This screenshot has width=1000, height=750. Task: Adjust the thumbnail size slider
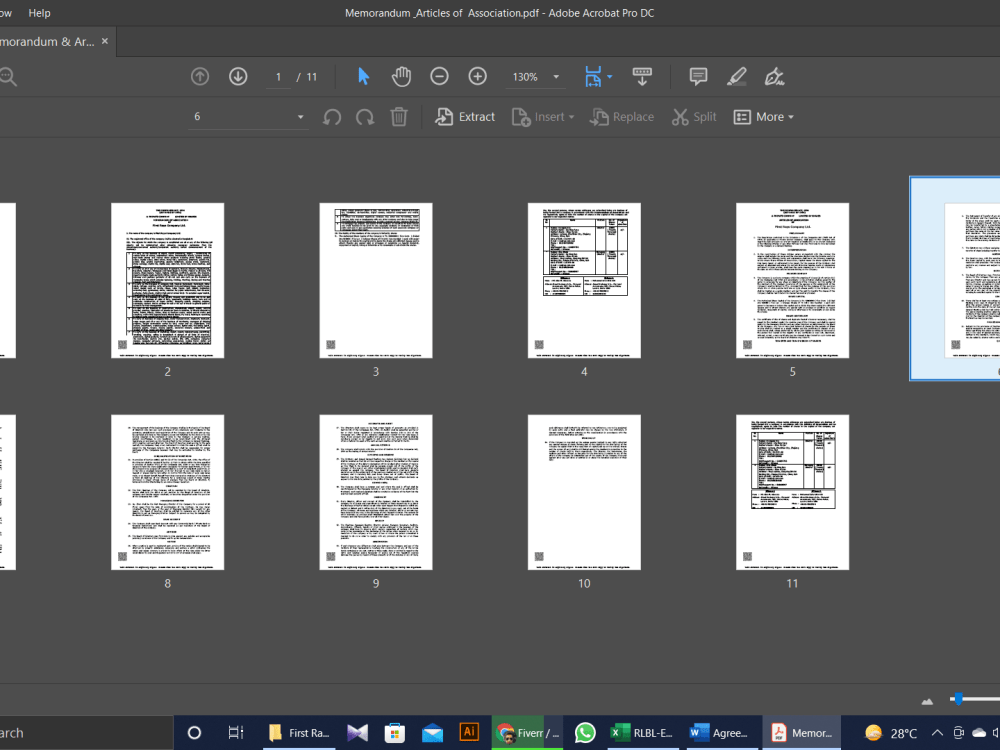pyautogui.click(x=958, y=699)
